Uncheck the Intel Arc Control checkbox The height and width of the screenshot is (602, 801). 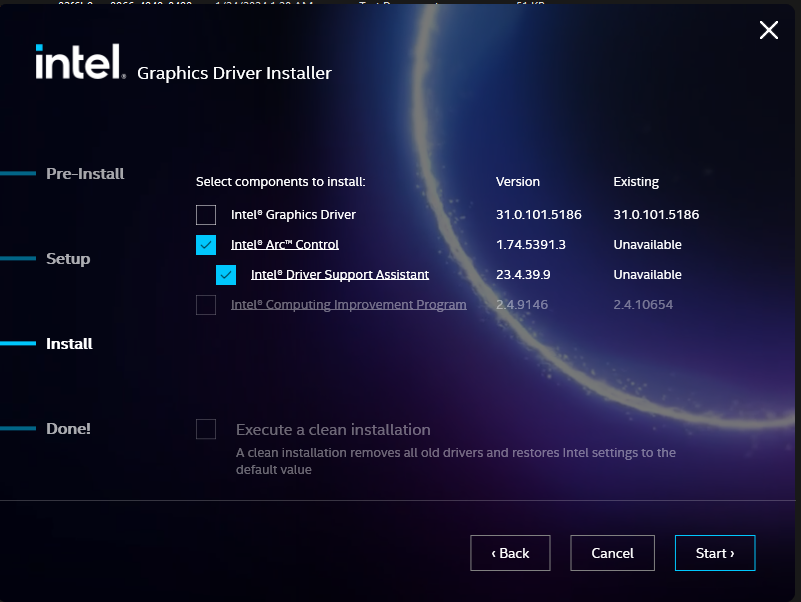pos(206,245)
